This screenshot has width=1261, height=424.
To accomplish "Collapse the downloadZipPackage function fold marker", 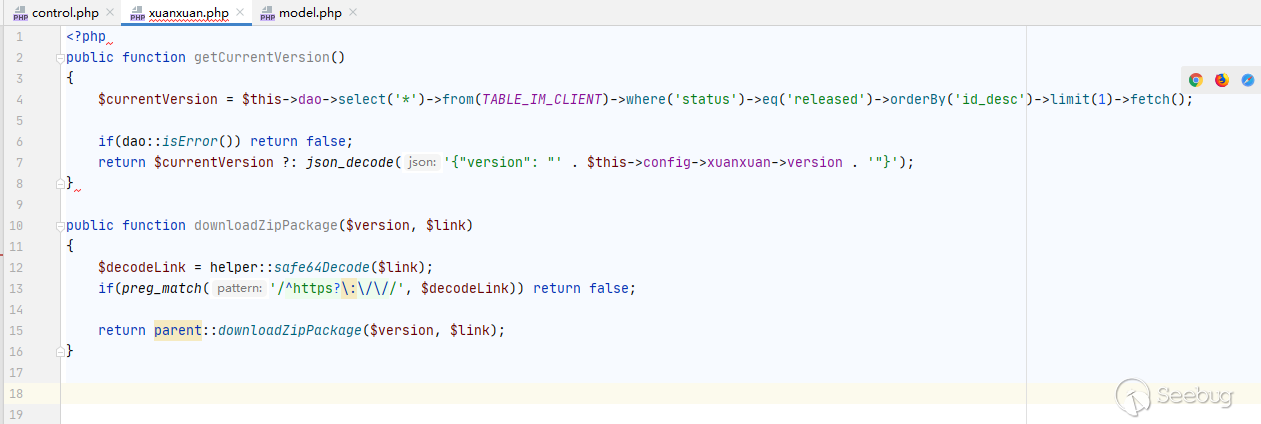I will coord(60,225).
